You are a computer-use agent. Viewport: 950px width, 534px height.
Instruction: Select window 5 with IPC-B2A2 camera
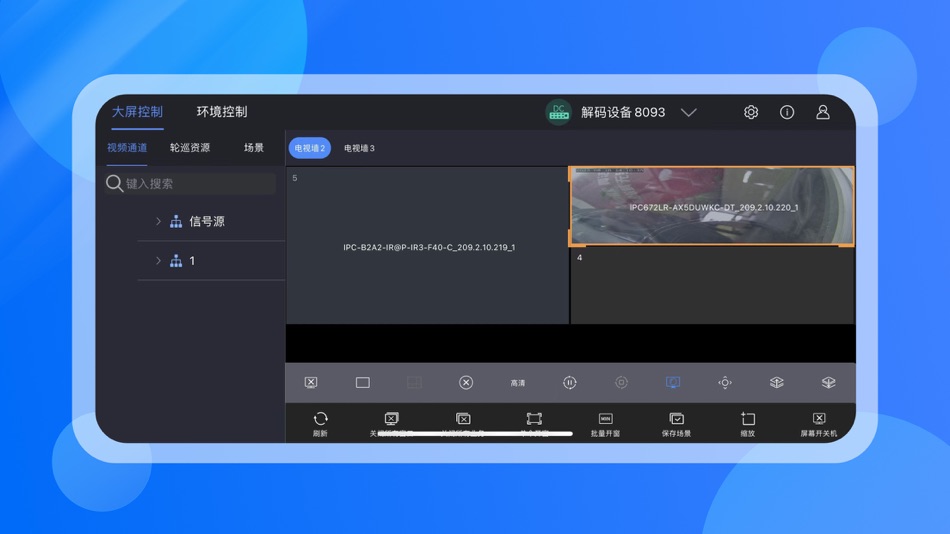coord(427,245)
